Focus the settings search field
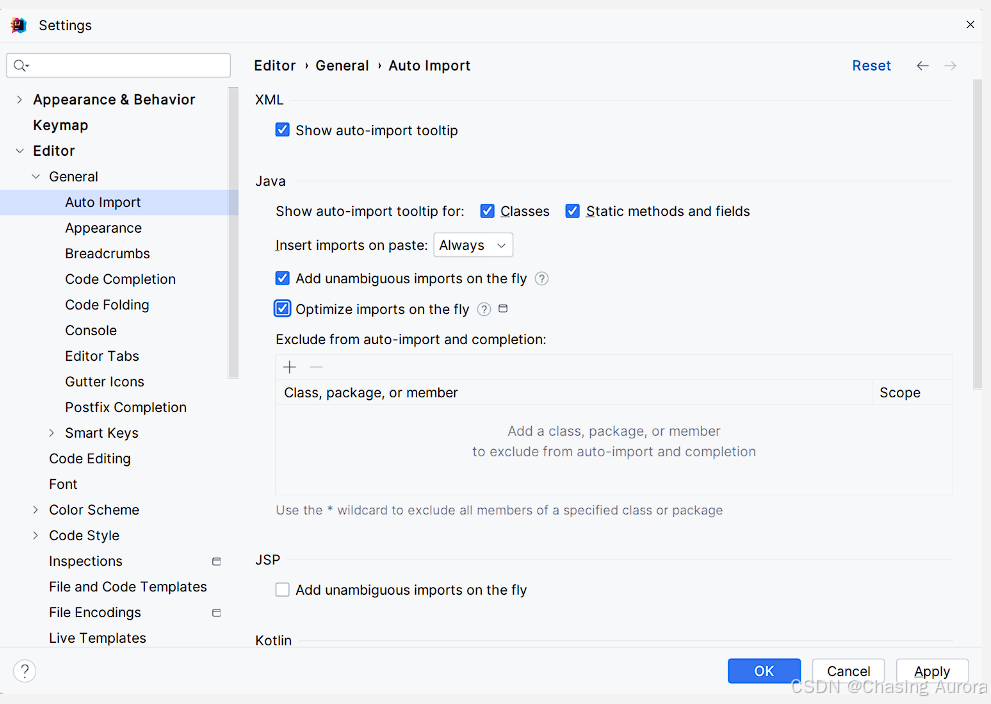Image resolution: width=991 pixels, height=704 pixels. pyautogui.click(x=118, y=66)
